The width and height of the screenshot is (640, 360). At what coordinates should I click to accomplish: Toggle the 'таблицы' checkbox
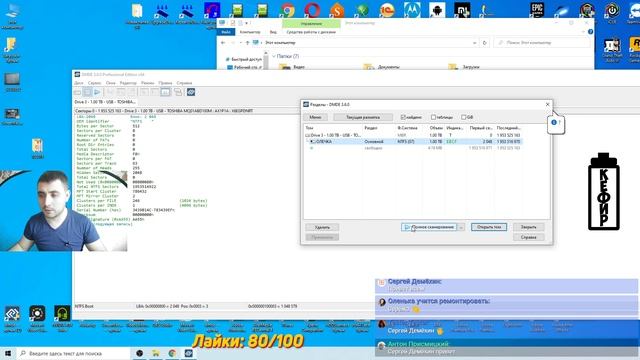[433, 117]
